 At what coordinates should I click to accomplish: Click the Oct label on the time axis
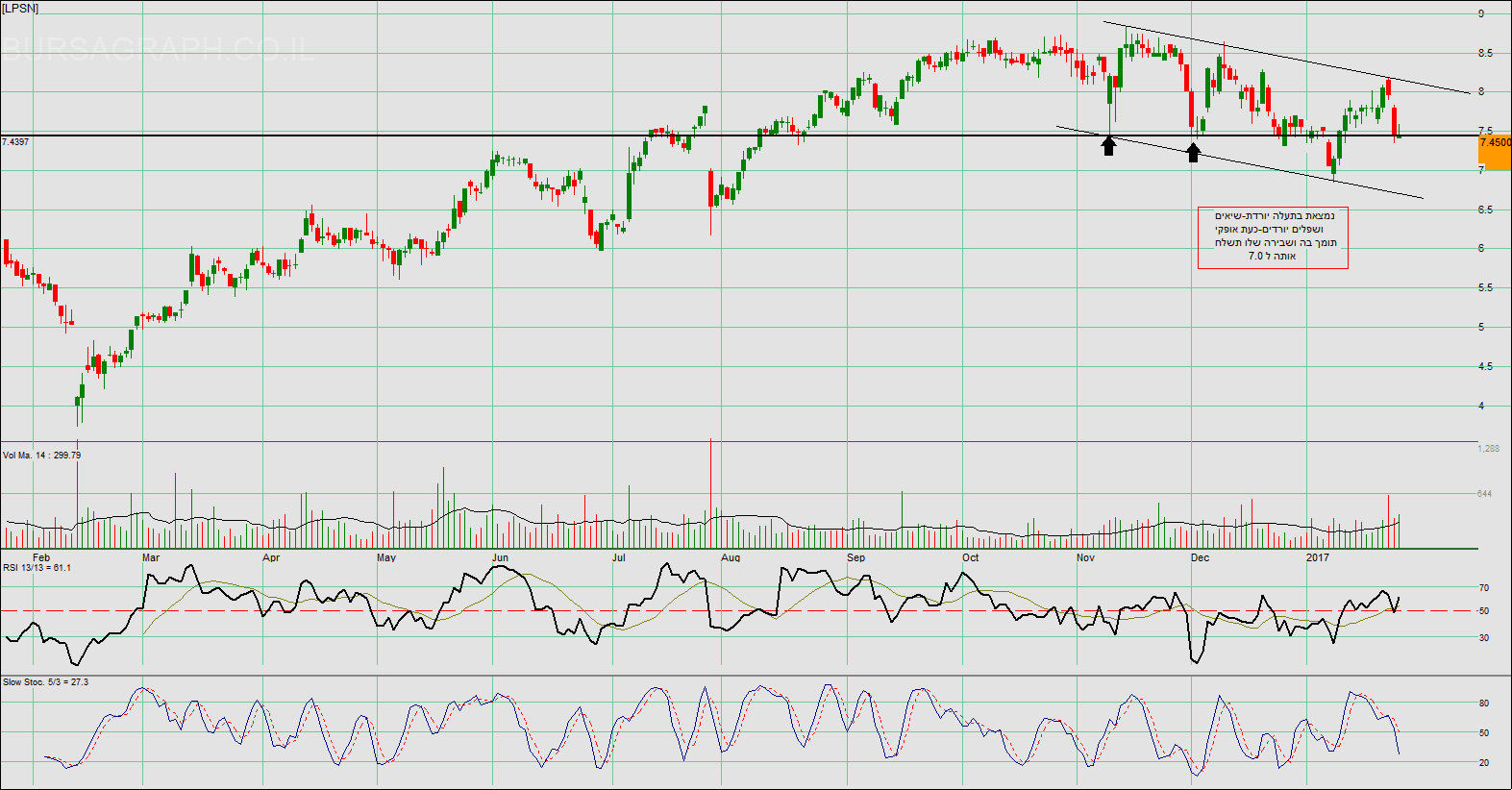[x=971, y=557]
